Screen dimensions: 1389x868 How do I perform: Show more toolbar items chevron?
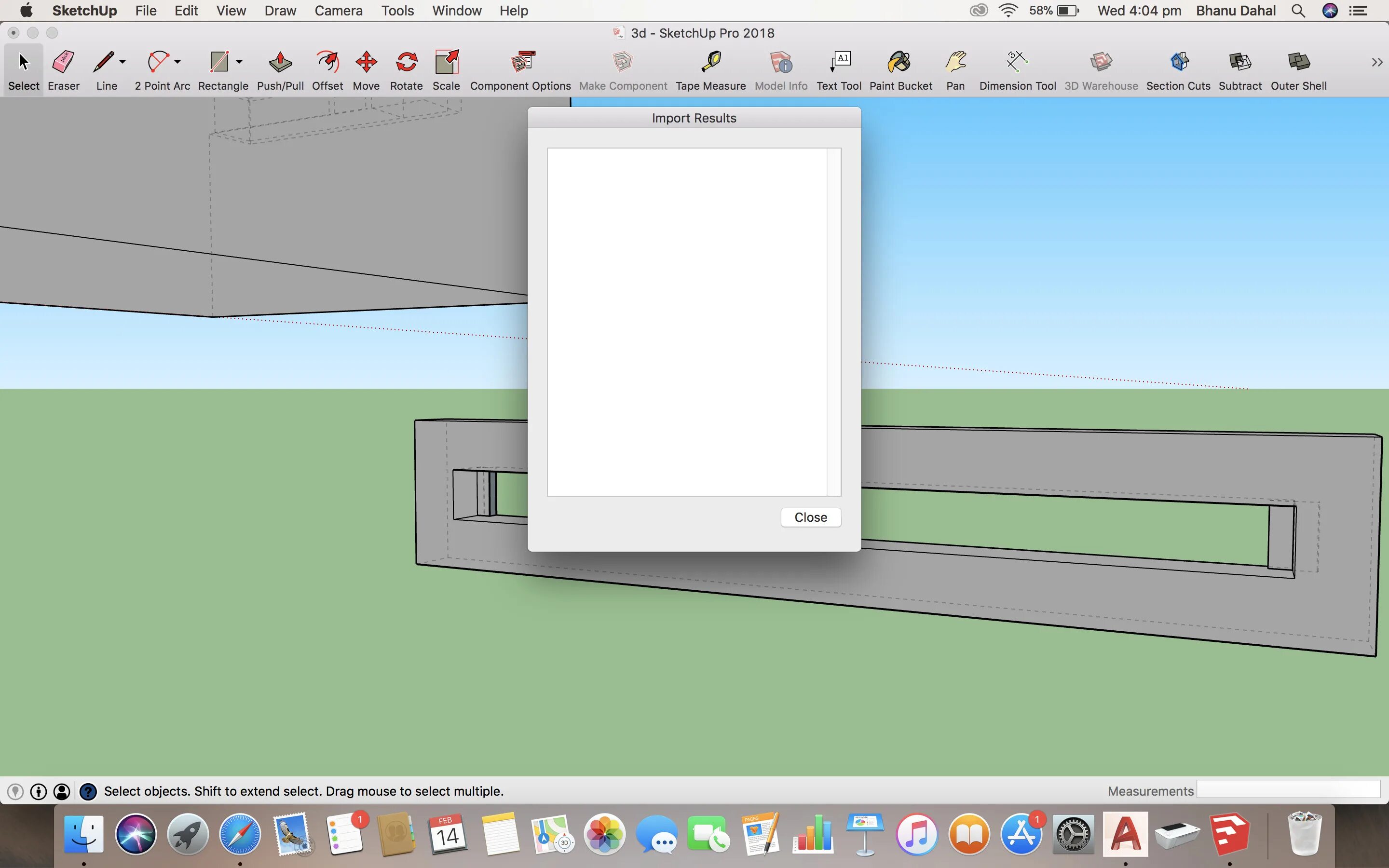(x=1376, y=62)
